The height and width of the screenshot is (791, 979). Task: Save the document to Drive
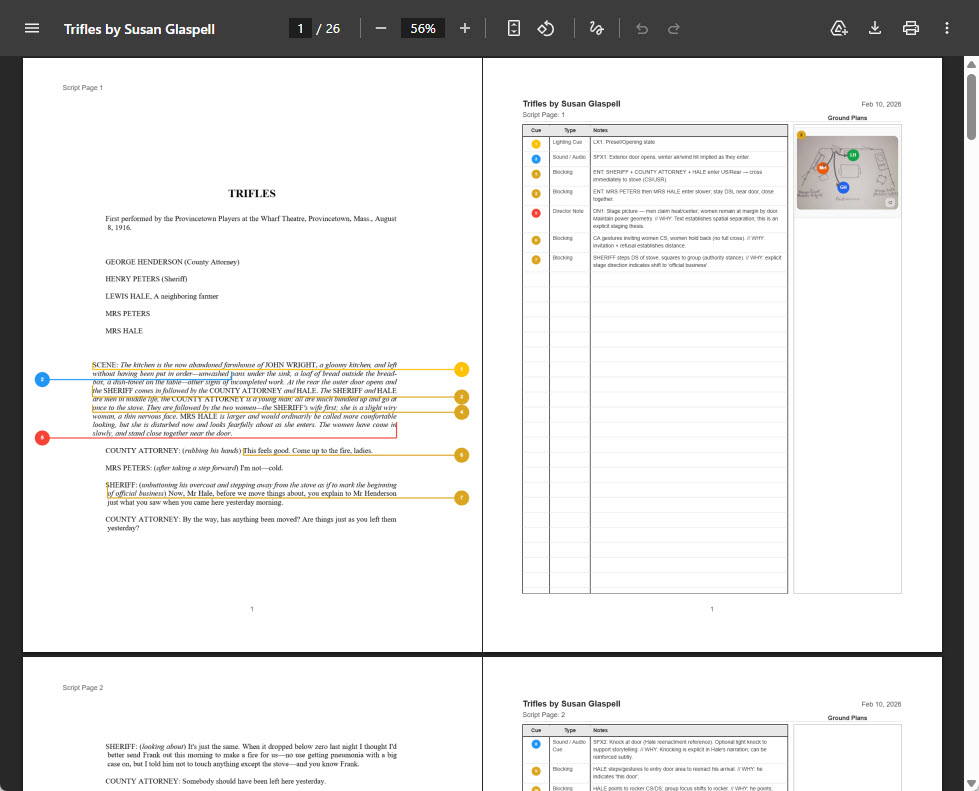coord(838,28)
